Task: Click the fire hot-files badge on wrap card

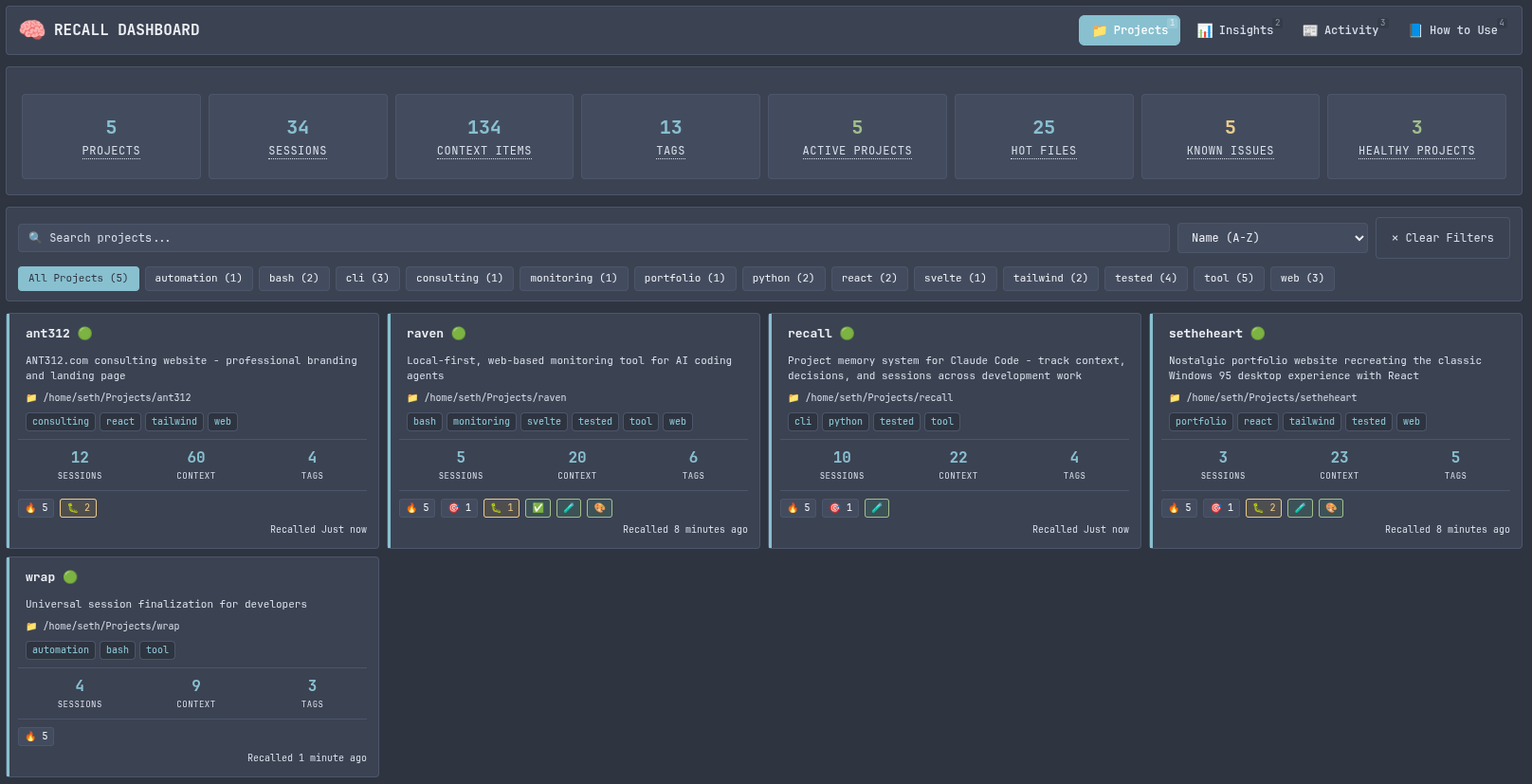Action: 36,737
